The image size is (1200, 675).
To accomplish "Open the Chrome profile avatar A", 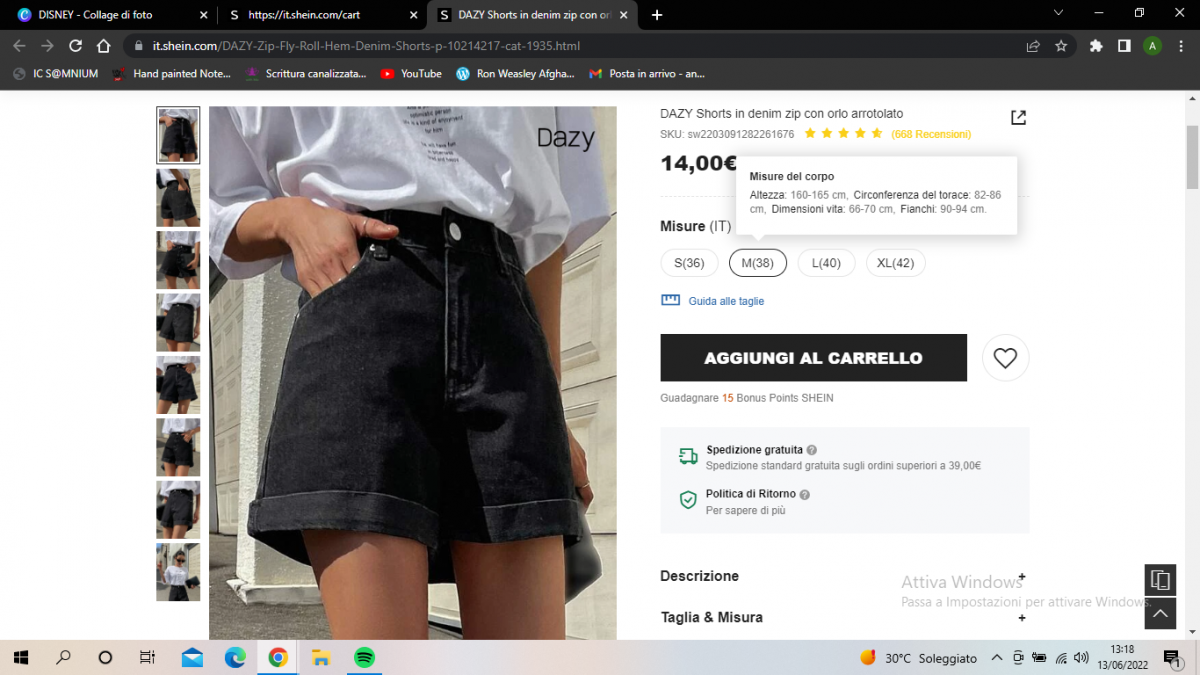I will click(x=1152, y=46).
